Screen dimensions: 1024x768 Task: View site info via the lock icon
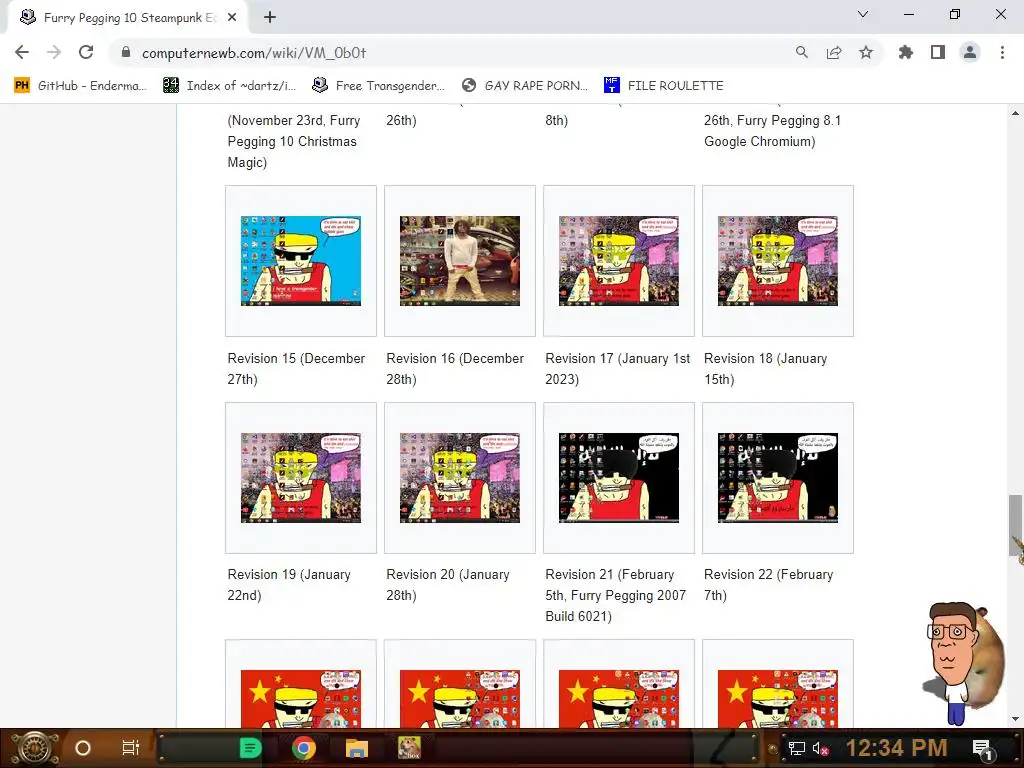[126, 52]
